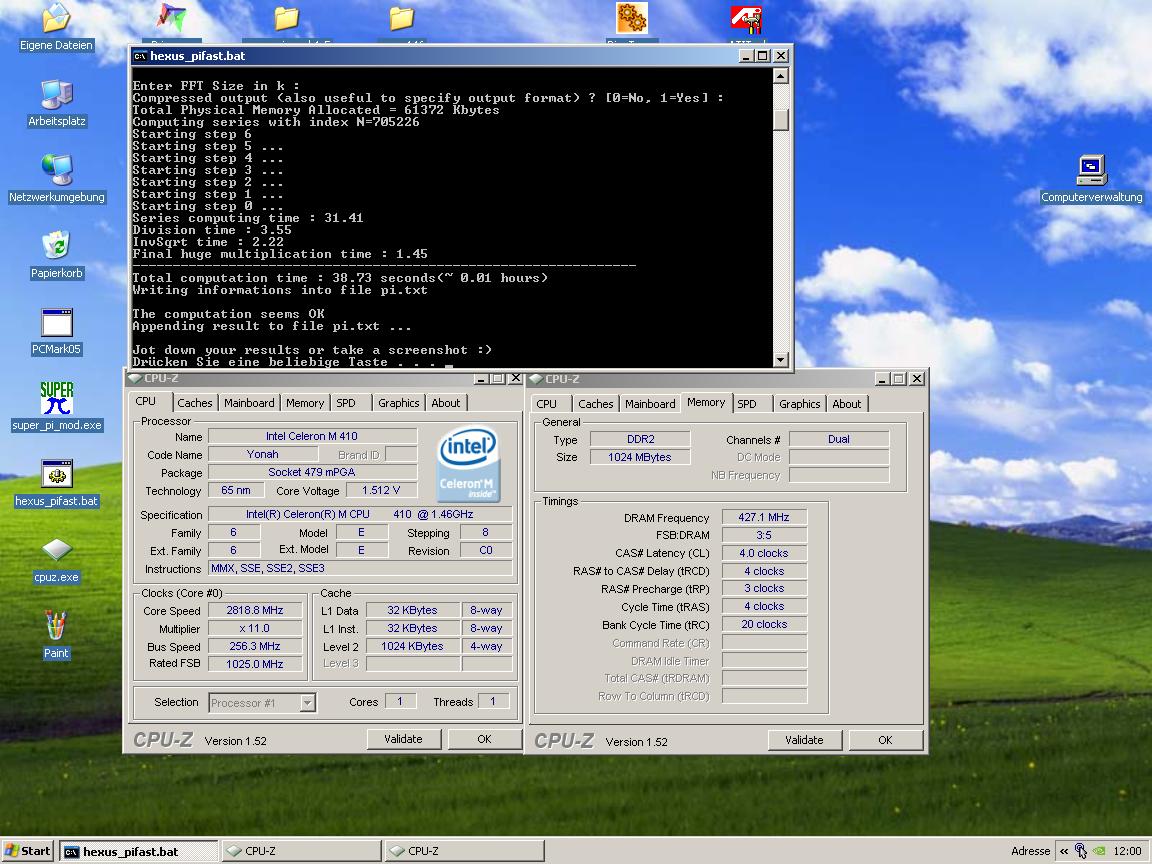Click OK in right CPU-Z window
This screenshot has height=864, width=1152.
pyautogui.click(x=885, y=740)
